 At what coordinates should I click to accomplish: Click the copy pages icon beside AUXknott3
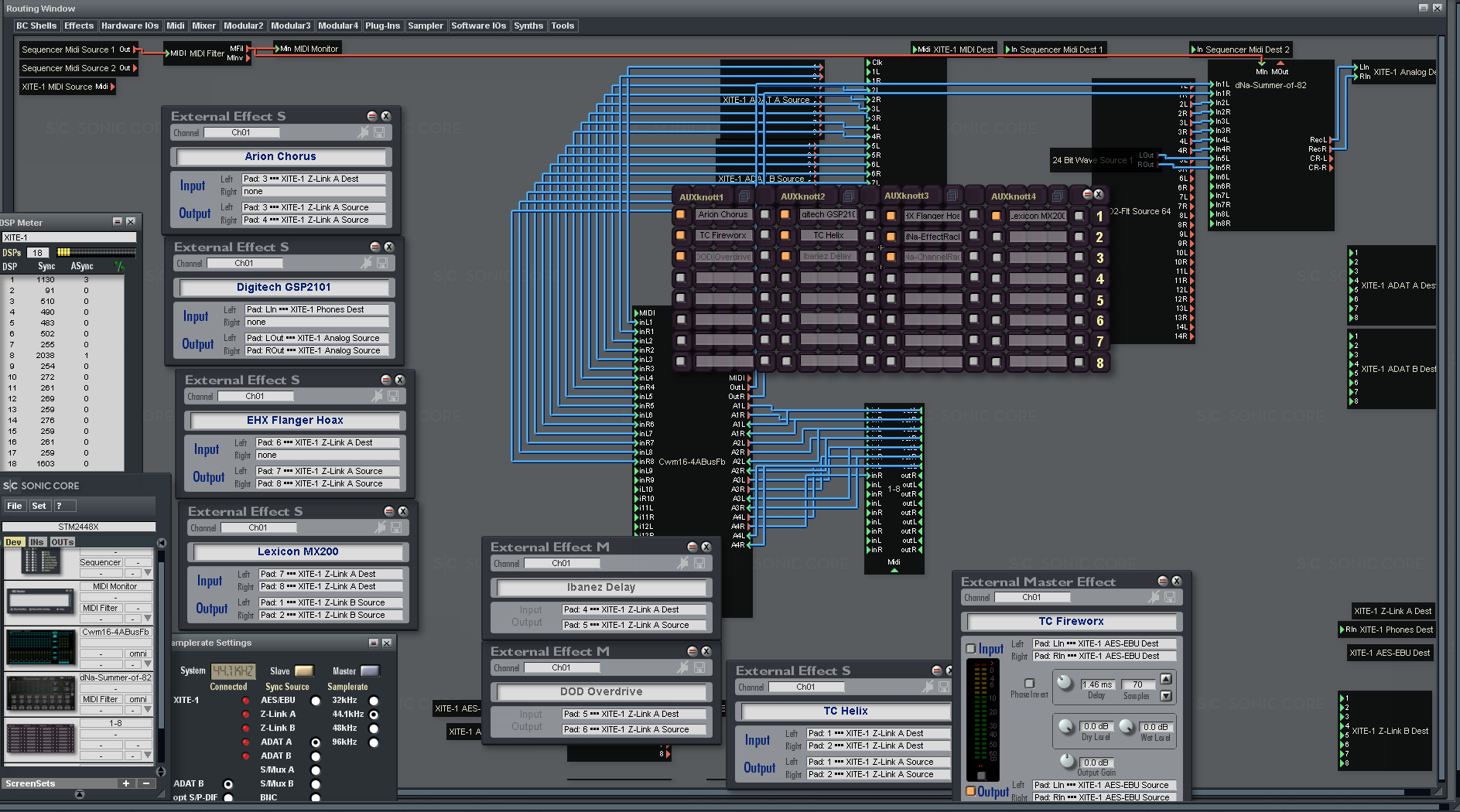coord(952,196)
